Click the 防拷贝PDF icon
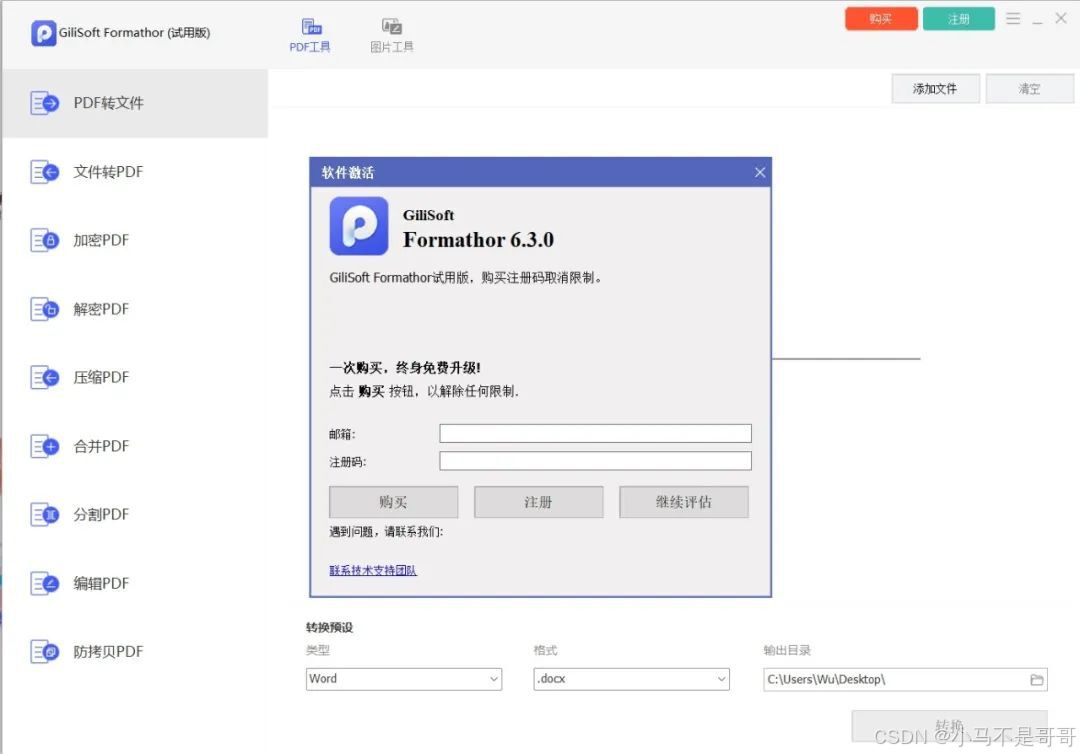This screenshot has height=754, width=1080. click(45, 651)
